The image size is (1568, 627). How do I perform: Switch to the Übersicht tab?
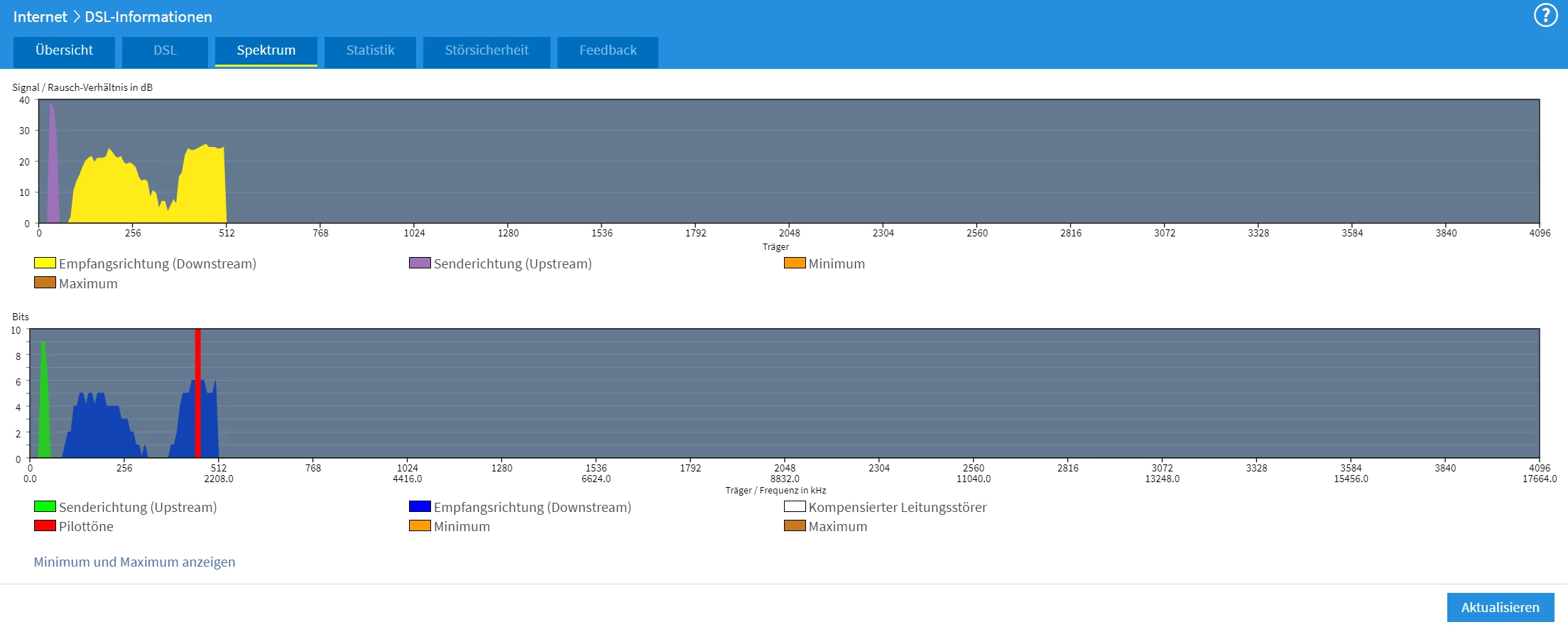tap(64, 51)
